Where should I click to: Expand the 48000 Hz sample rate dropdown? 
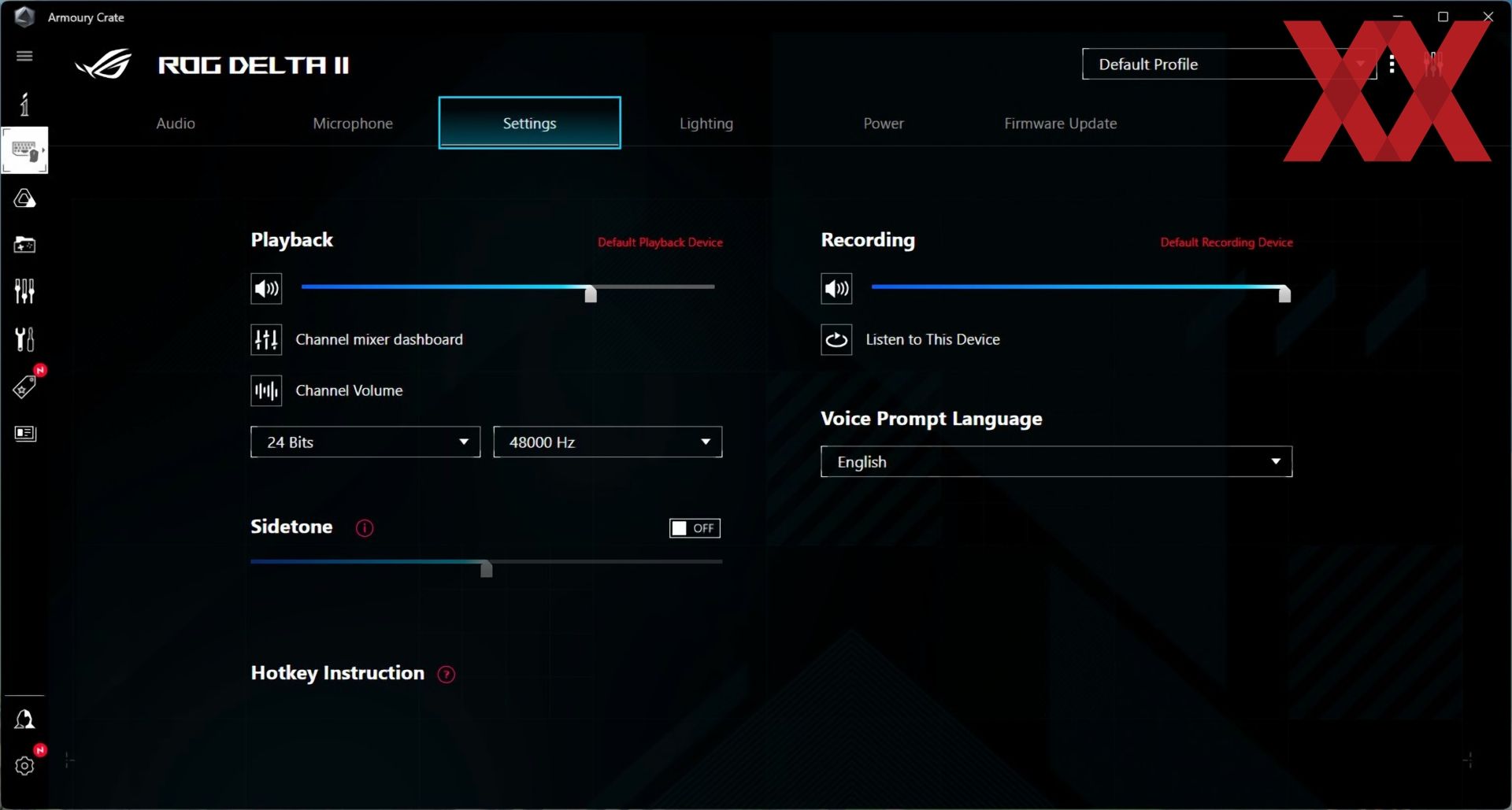[608, 442]
